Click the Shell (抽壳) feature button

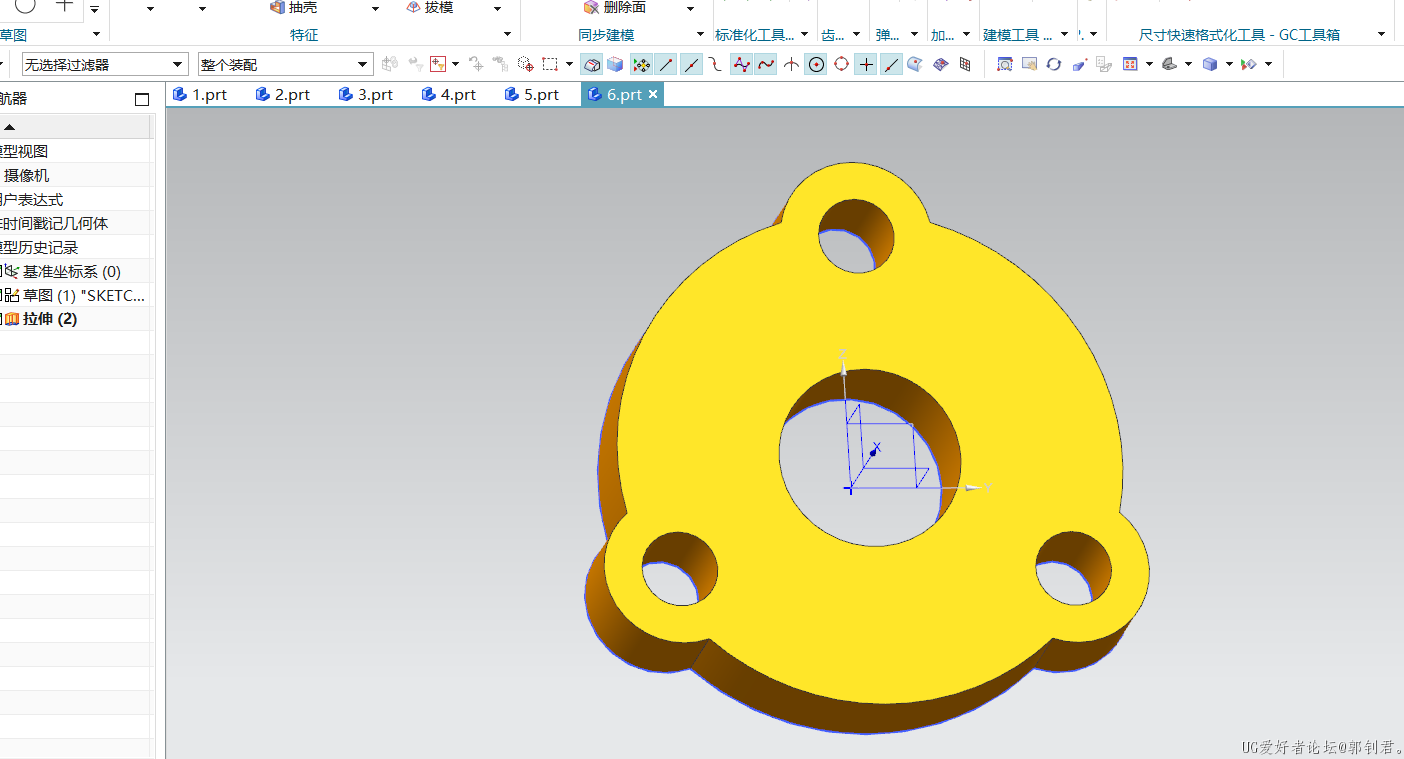293,8
